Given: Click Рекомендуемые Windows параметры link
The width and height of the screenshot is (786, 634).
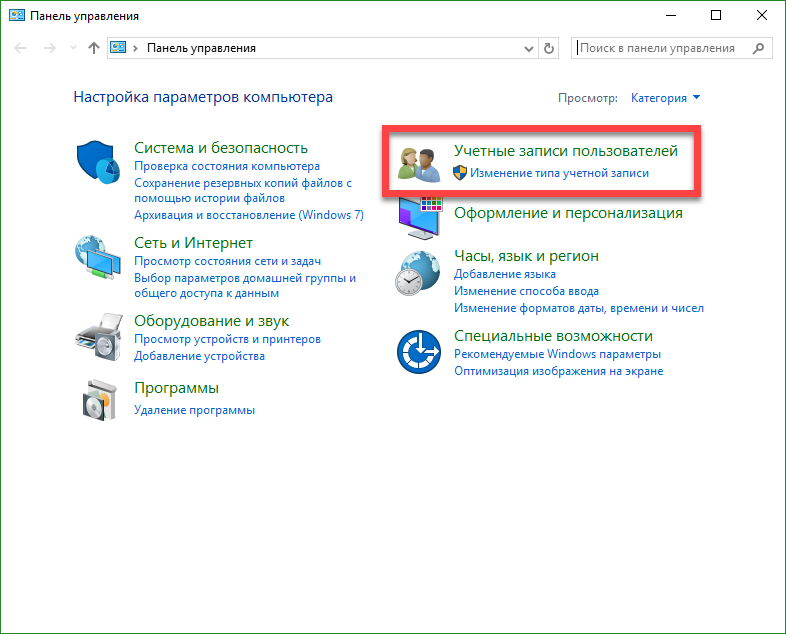Looking at the screenshot, I should (x=557, y=354).
